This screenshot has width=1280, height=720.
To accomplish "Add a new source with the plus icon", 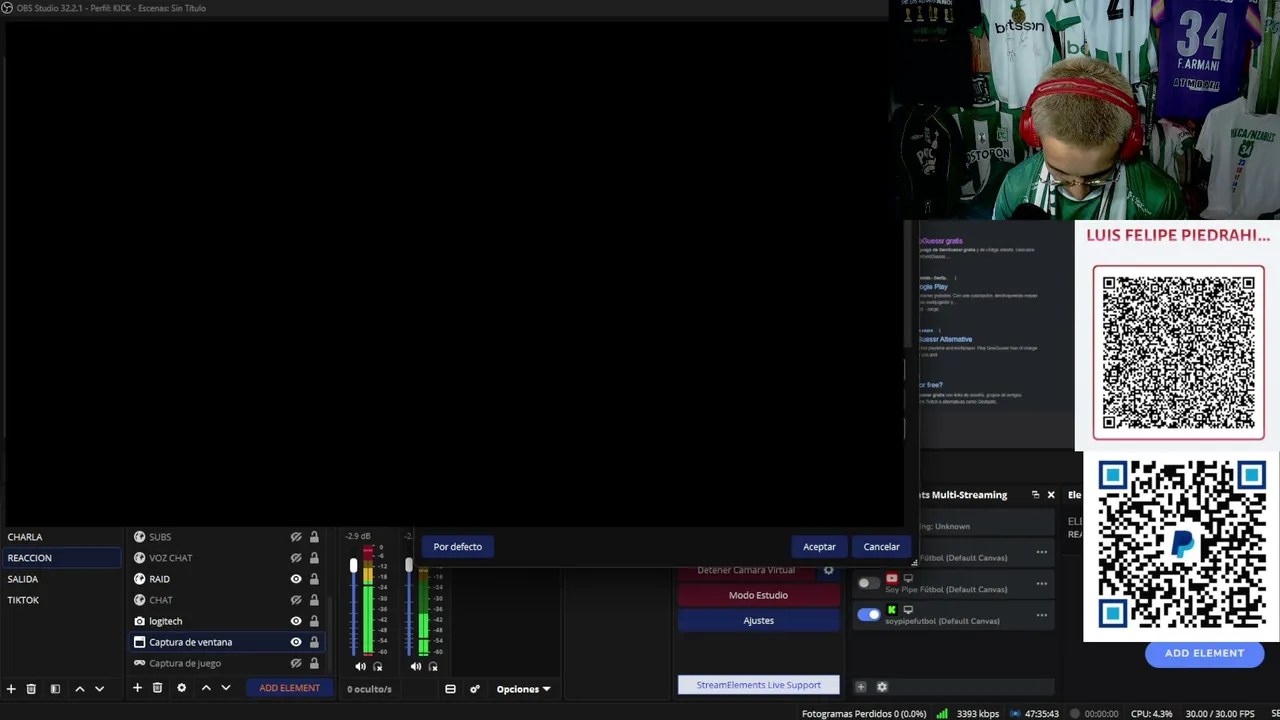I will click(138, 688).
